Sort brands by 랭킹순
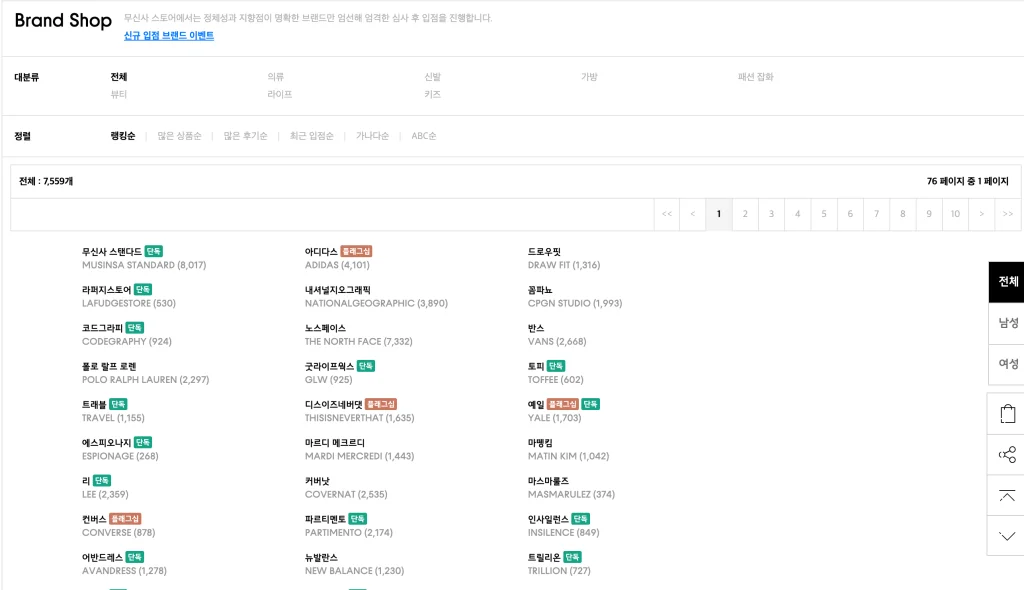The height and width of the screenshot is (590, 1024). click(123, 136)
